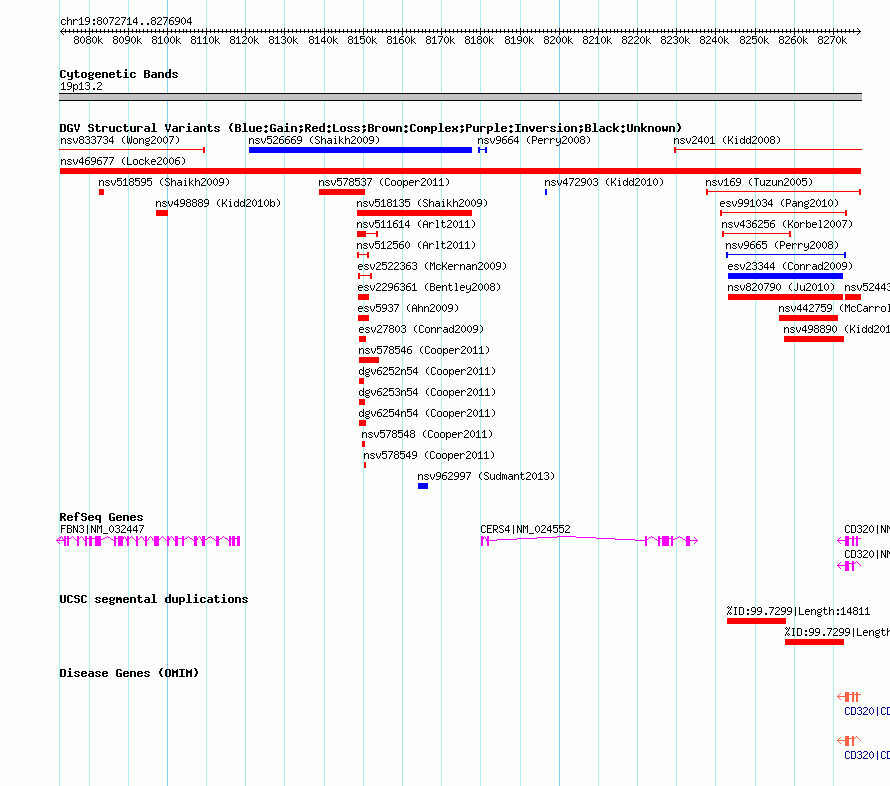This screenshot has height=786, width=890.
Task: Select variant dgv6253n54 (Cooper2011) label
Action: click(427, 392)
